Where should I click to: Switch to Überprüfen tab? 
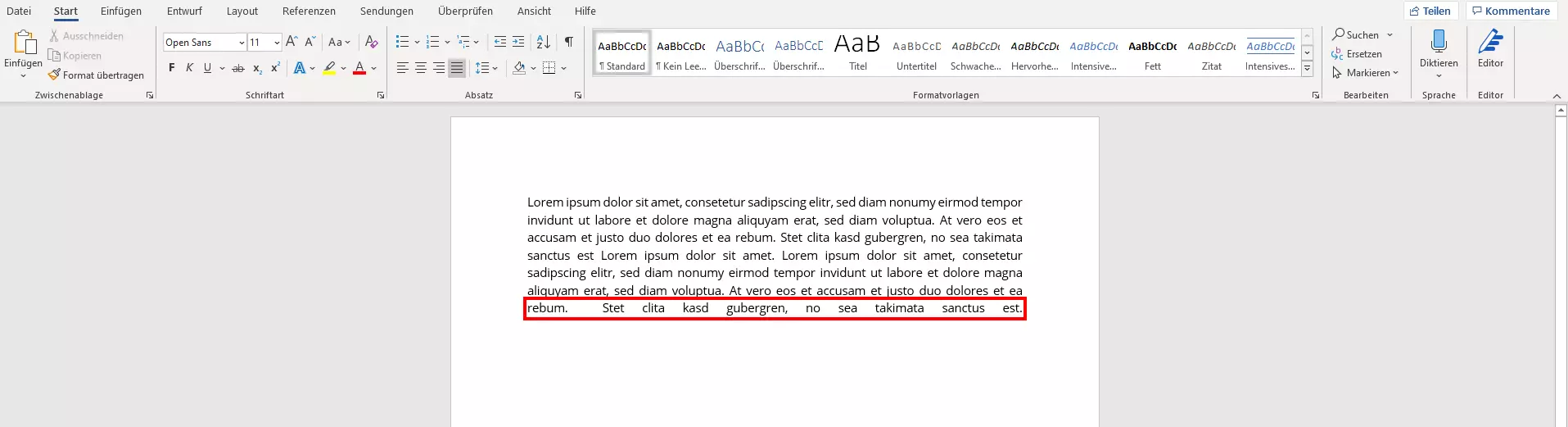(x=465, y=11)
